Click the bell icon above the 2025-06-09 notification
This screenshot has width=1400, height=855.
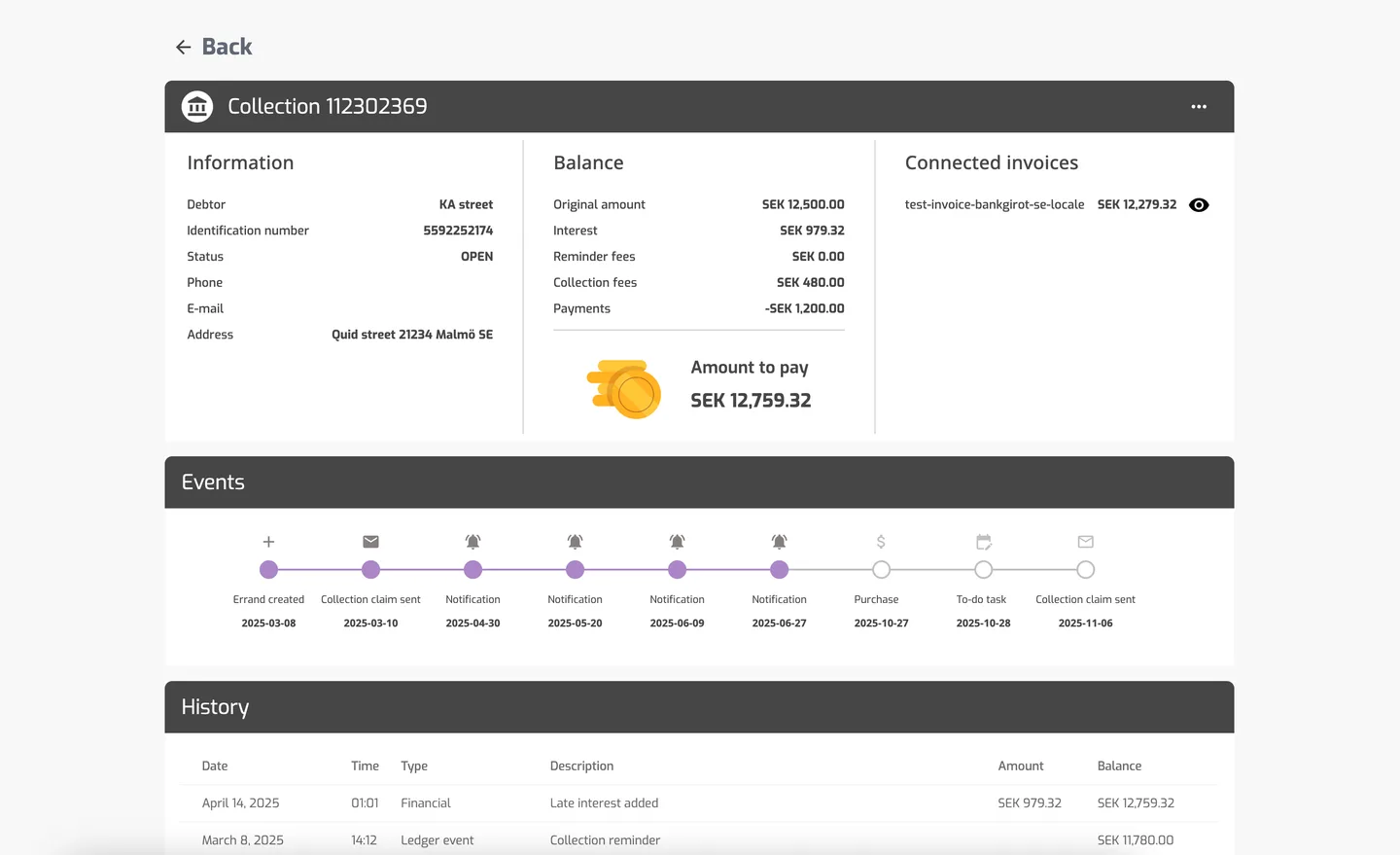tap(678, 542)
